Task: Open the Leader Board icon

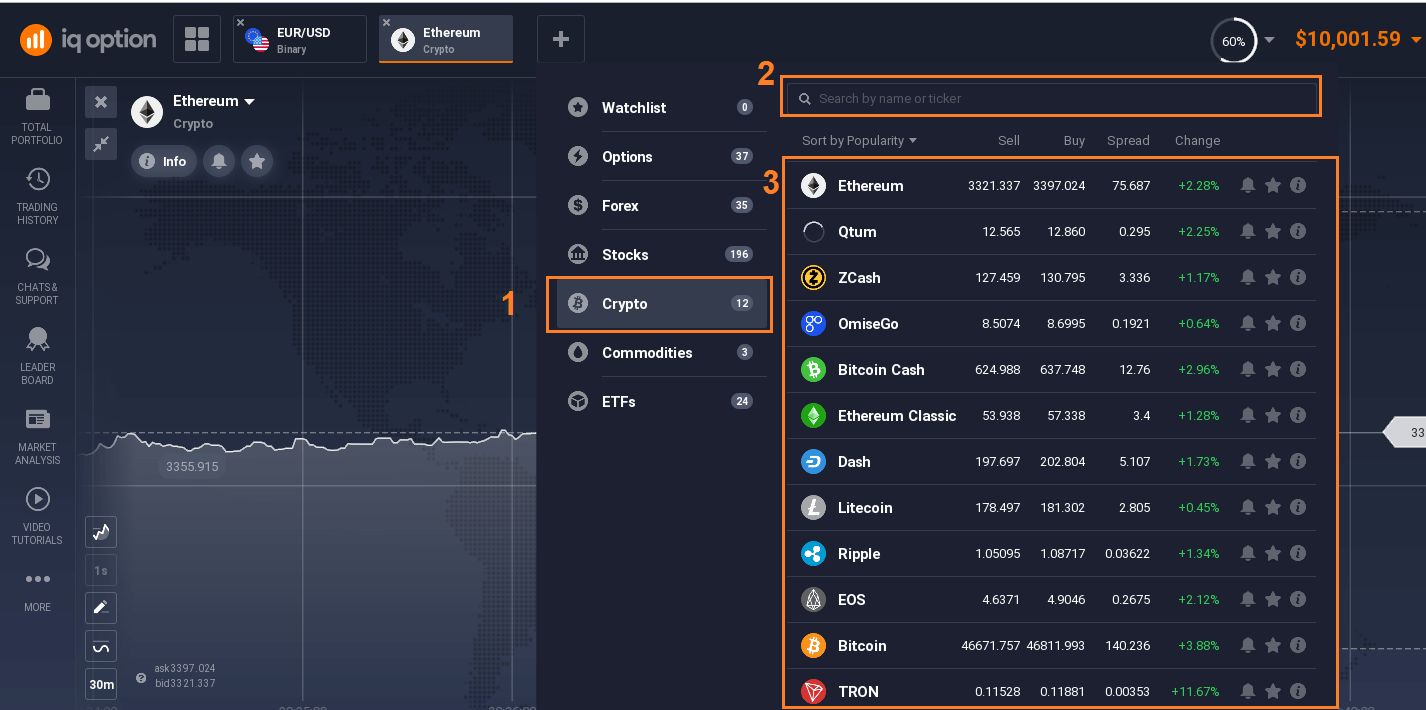Action: click(x=37, y=340)
